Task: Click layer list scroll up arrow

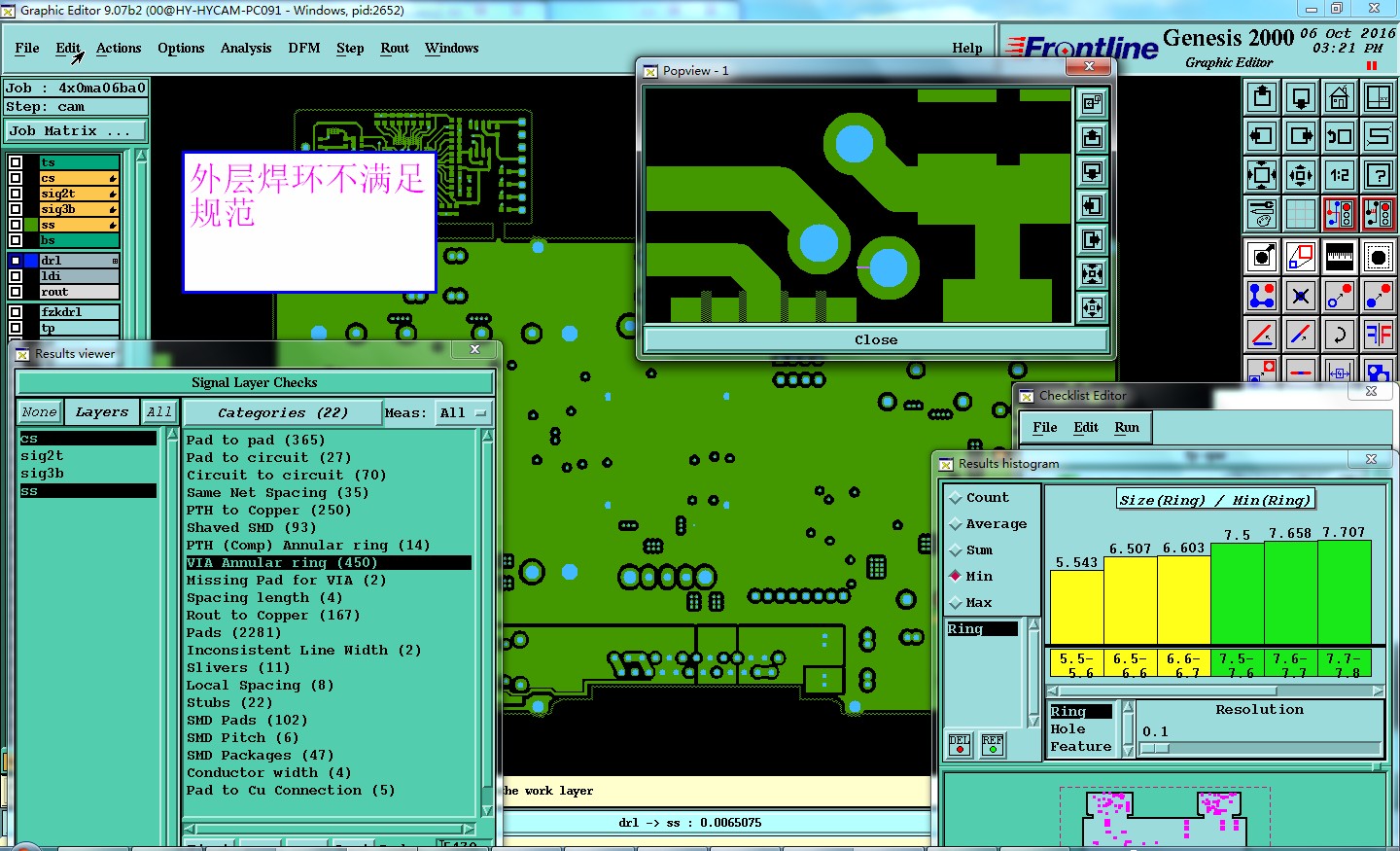Action: pyautogui.click(x=142, y=156)
